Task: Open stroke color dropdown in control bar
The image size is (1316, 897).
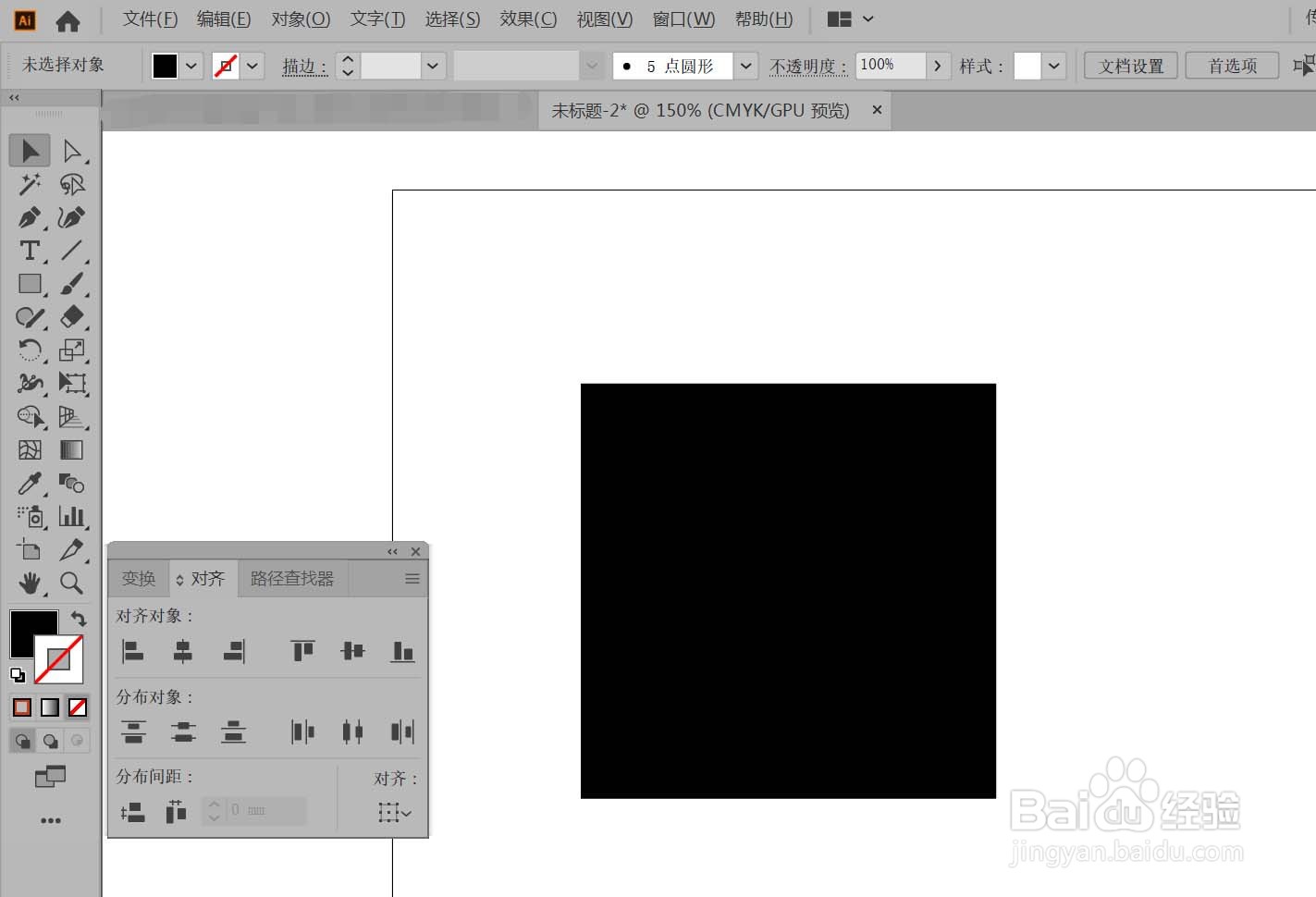Action: click(x=252, y=67)
